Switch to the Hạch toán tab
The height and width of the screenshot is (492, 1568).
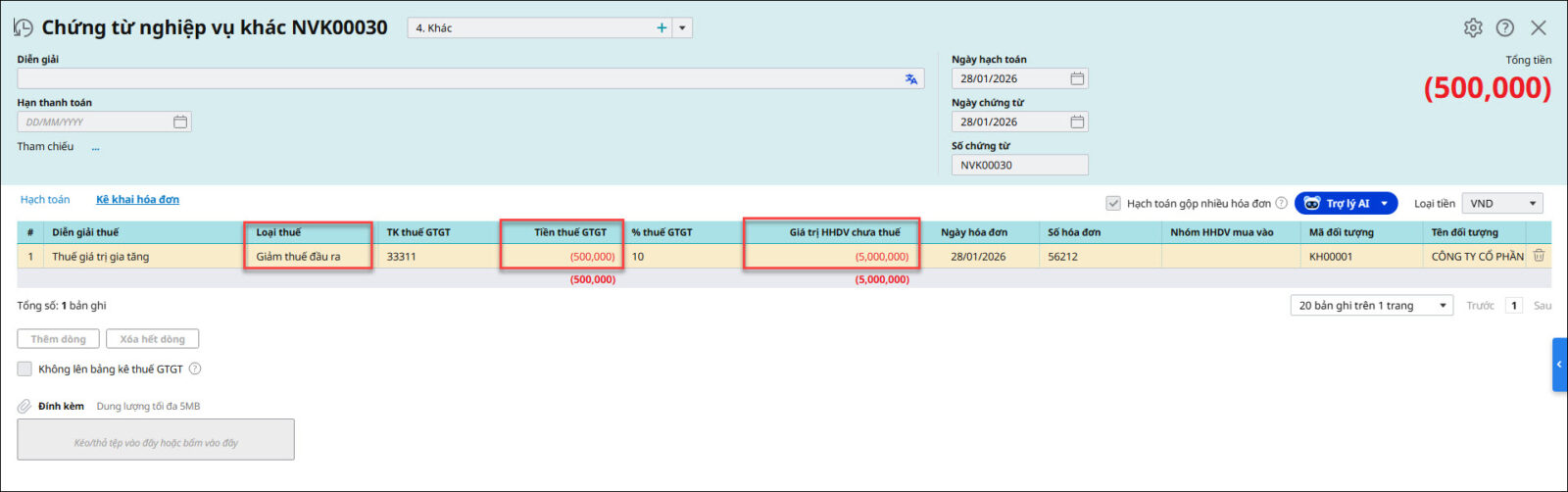point(45,200)
